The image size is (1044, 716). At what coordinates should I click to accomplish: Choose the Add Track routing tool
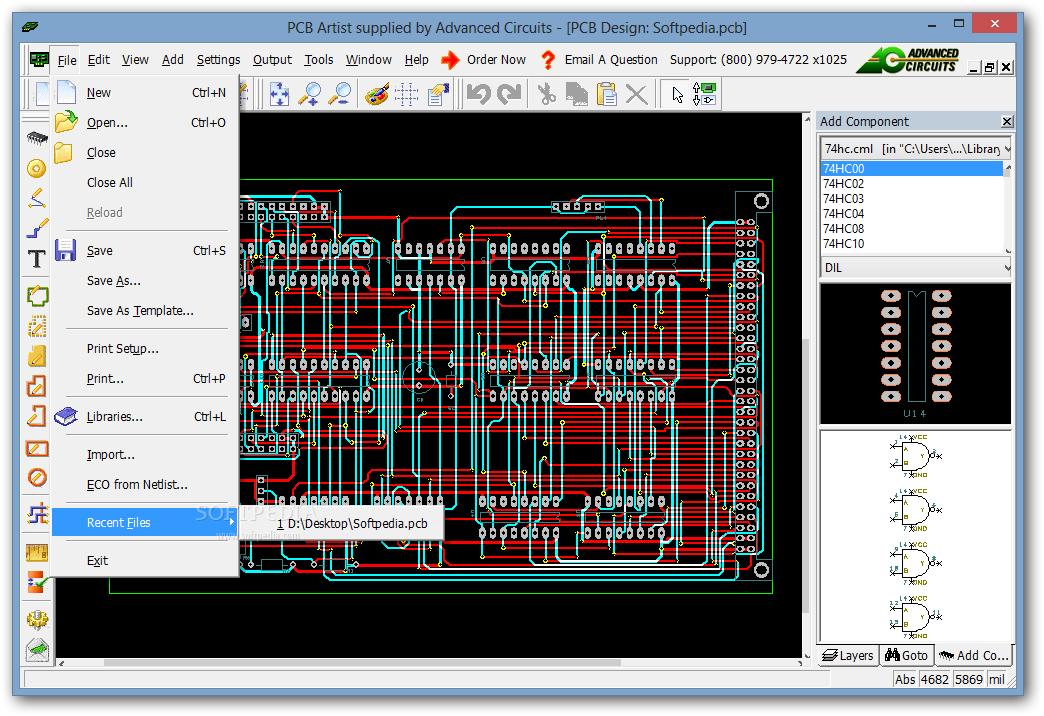[37, 228]
